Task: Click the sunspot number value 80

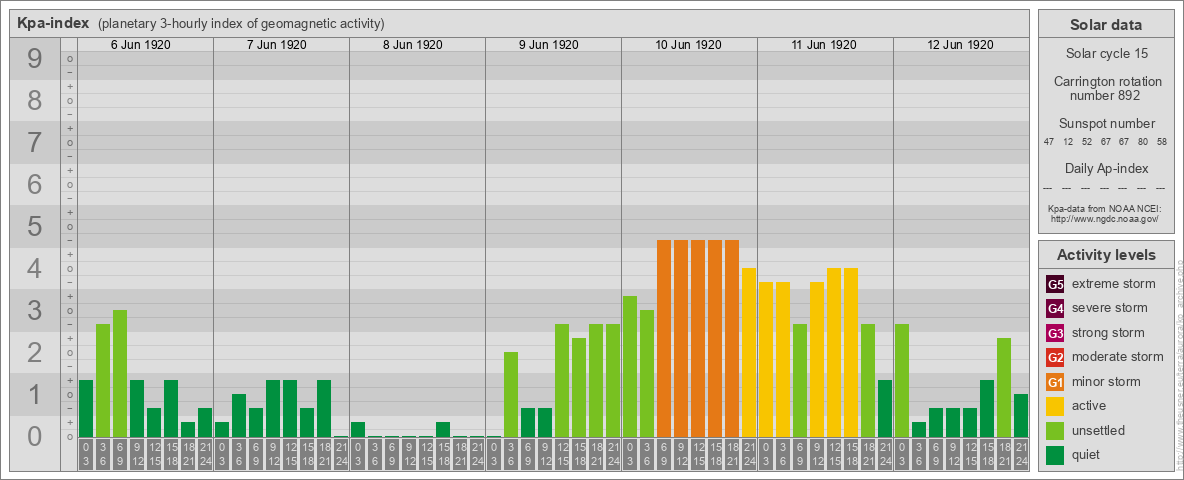Action: pos(1143,142)
